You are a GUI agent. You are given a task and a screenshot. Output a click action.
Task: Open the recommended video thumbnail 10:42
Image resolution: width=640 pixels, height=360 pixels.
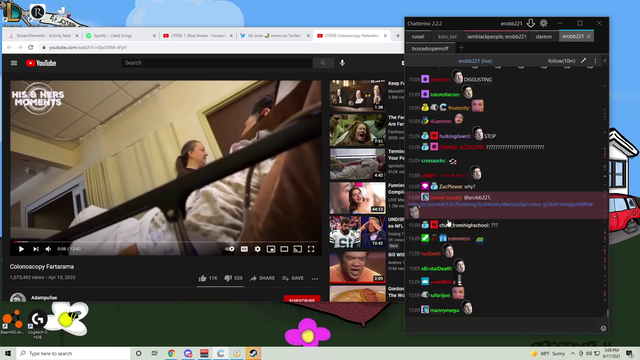(x=358, y=232)
